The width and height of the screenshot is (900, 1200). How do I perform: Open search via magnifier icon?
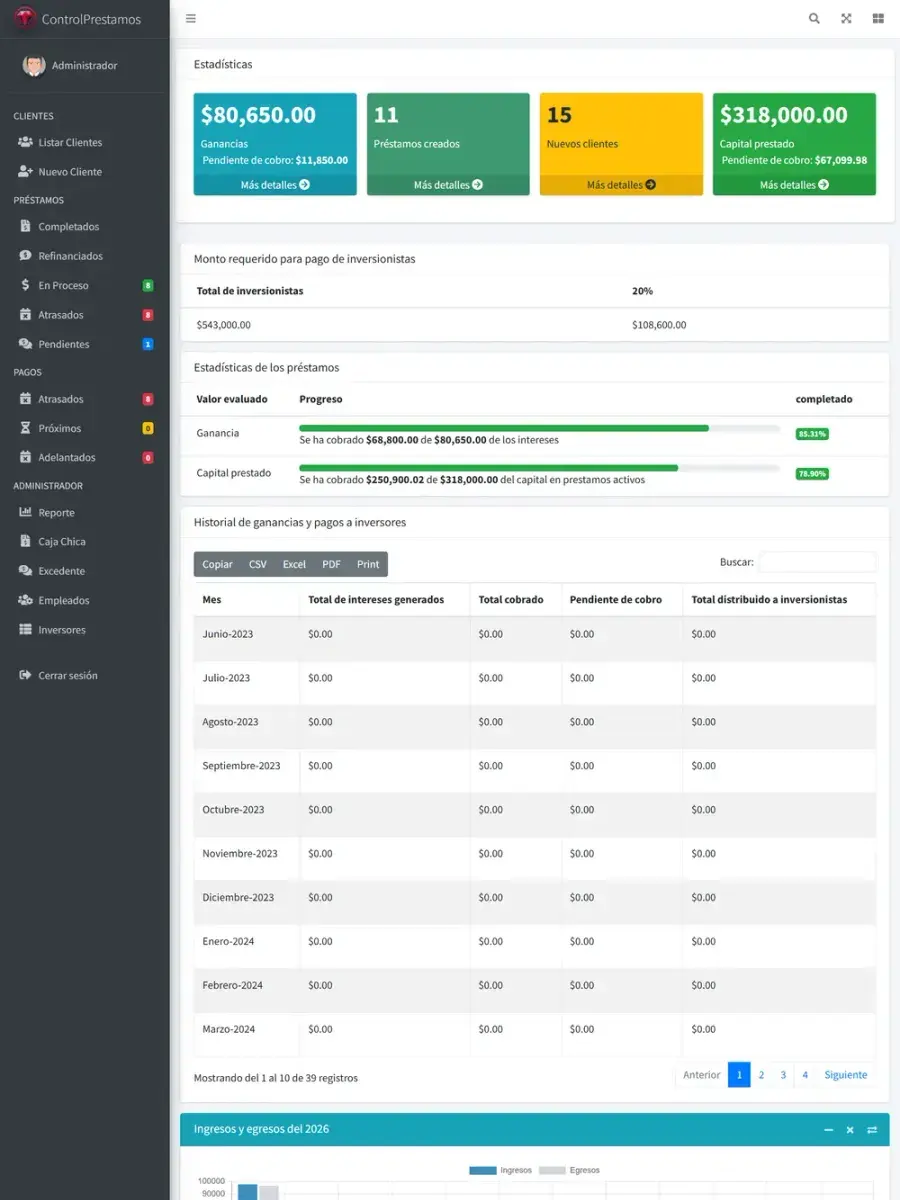pos(814,18)
